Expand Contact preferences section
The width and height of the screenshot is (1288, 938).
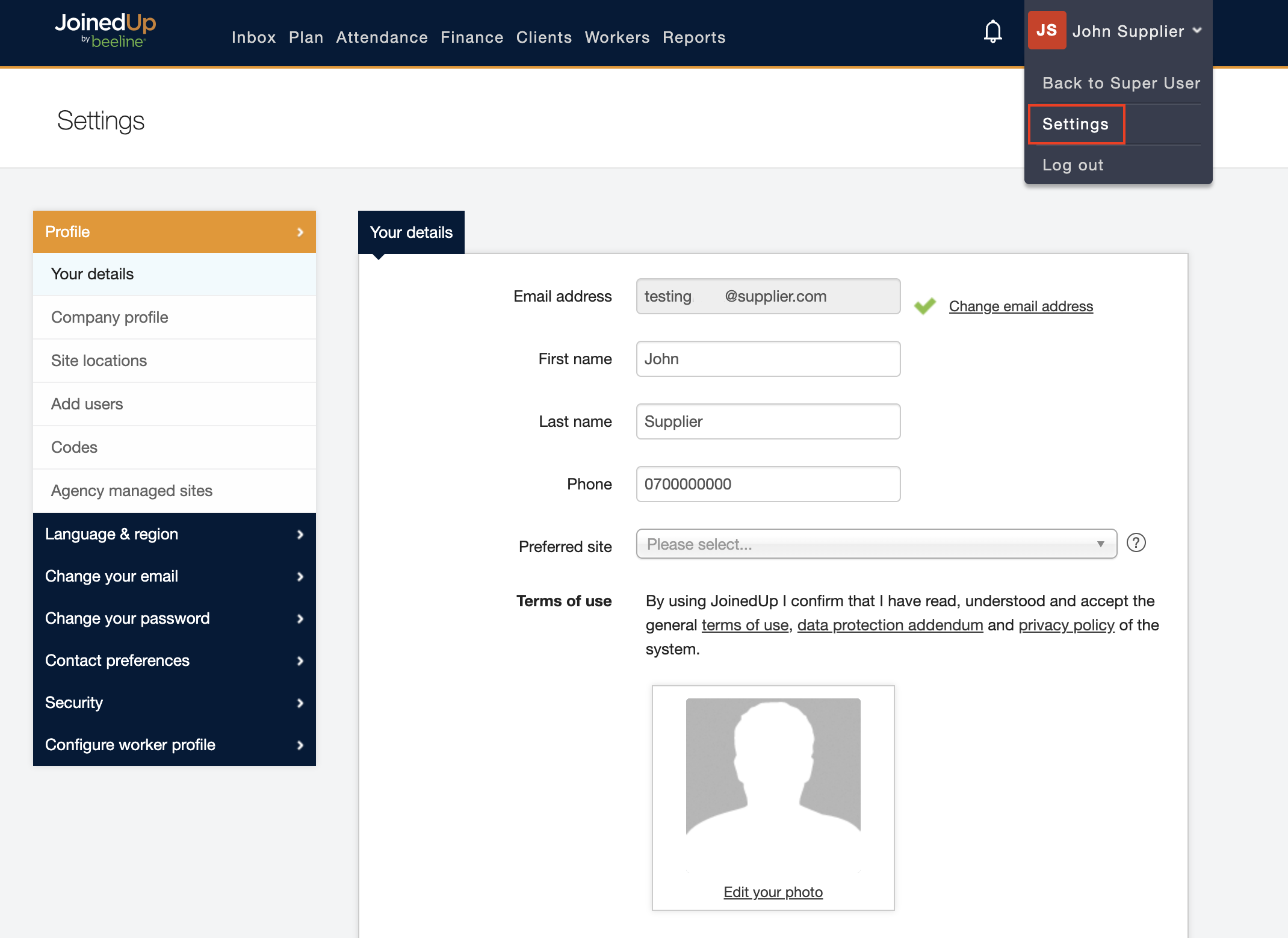click(174, 660)
